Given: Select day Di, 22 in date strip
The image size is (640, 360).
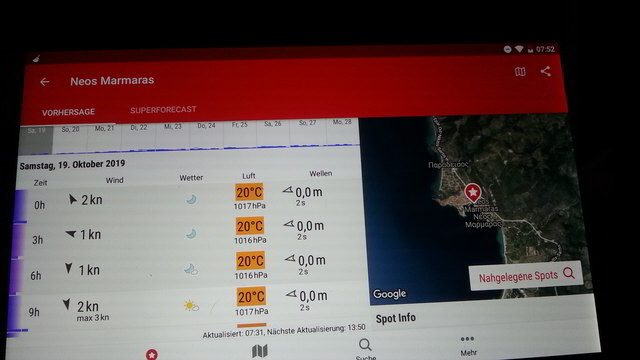Looking at the screenshot, I should 139,127.
